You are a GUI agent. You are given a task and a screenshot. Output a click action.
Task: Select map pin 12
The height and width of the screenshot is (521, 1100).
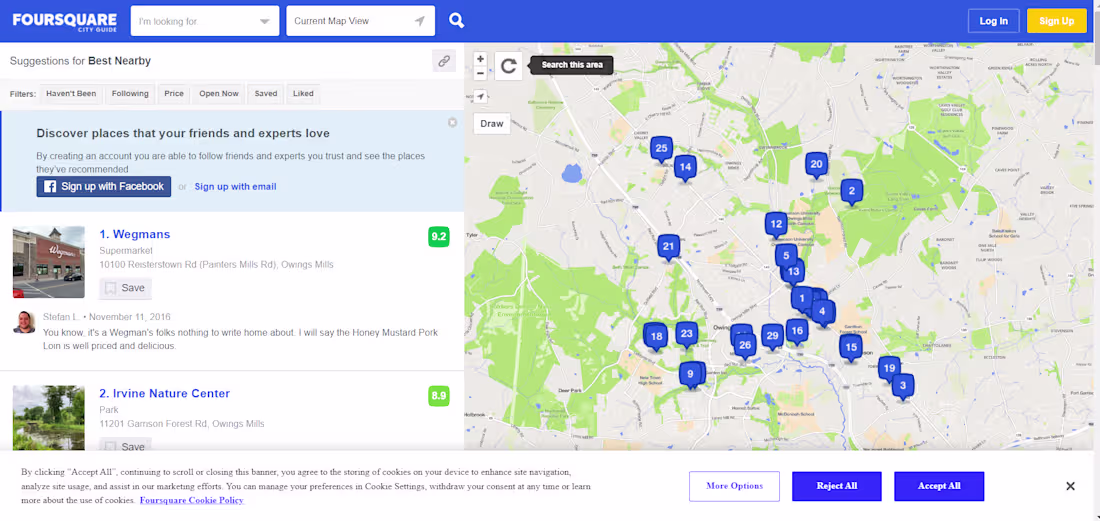coord(776,225)
